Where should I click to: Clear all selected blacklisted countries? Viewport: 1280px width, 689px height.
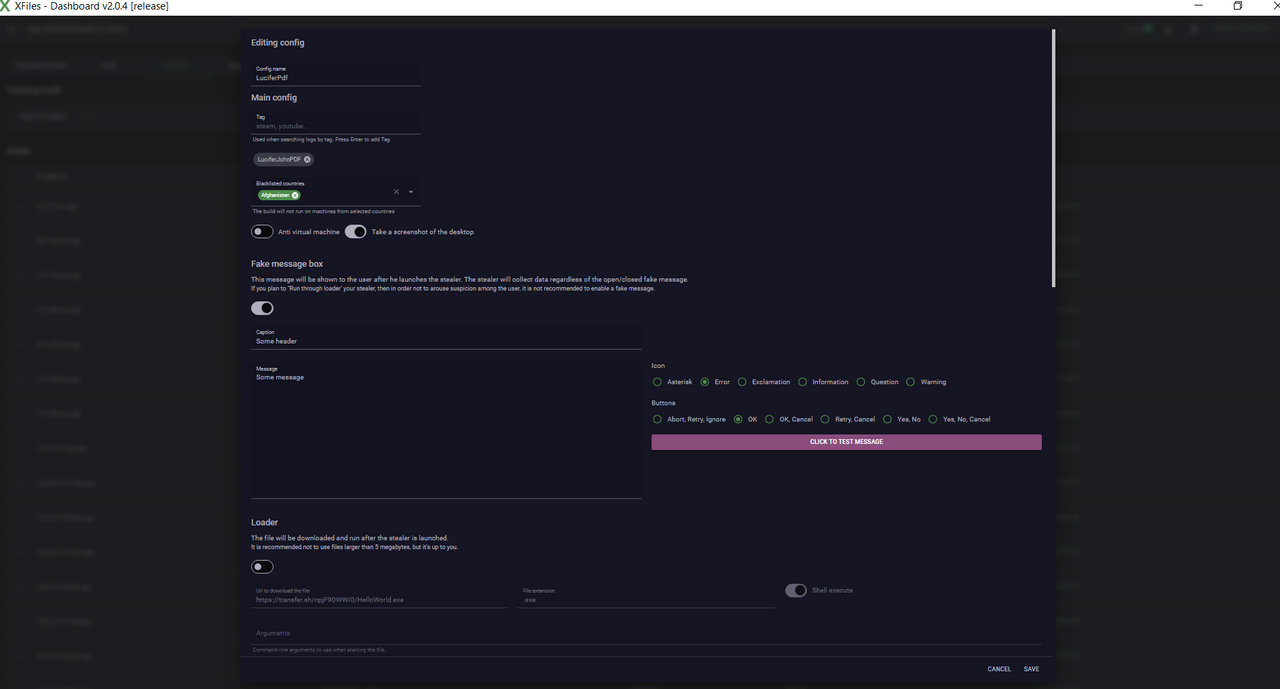pyautogui.click(x=396, y=192)
